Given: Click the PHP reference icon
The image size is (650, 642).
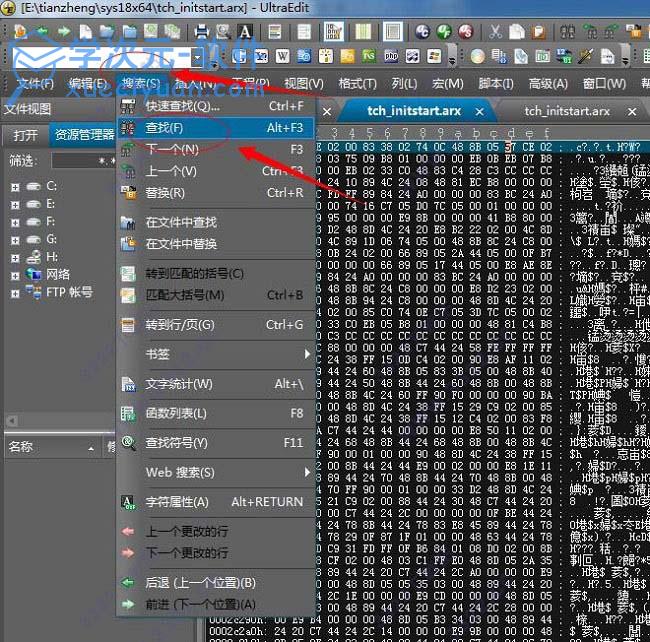Looking at the screenshot, I should point(391,56).
